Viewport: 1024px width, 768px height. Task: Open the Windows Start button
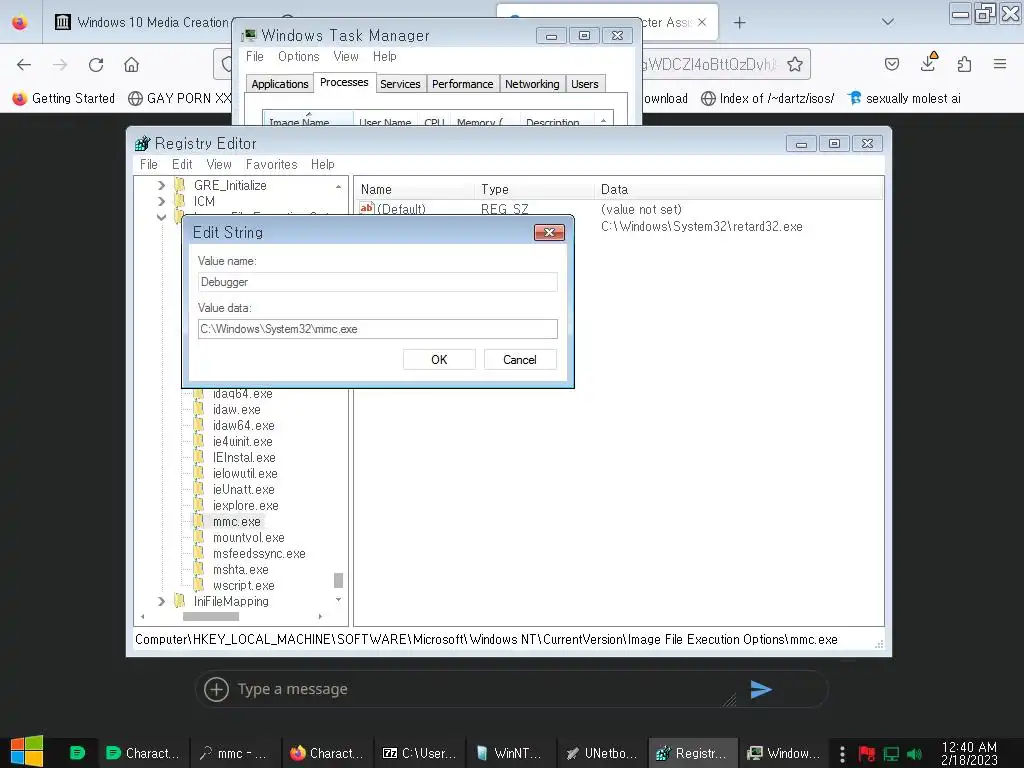pyautogui.click(x=27, y=752)
